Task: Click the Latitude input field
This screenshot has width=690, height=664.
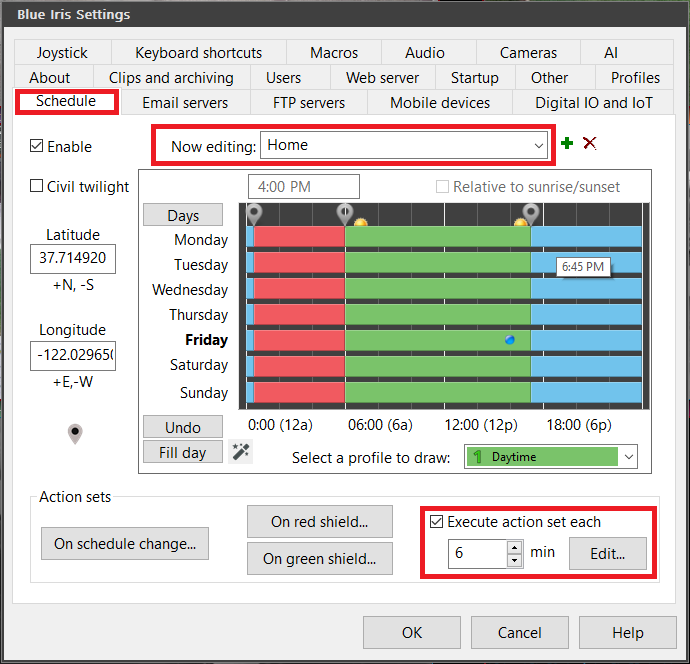Action: click(x=73, y=259)
